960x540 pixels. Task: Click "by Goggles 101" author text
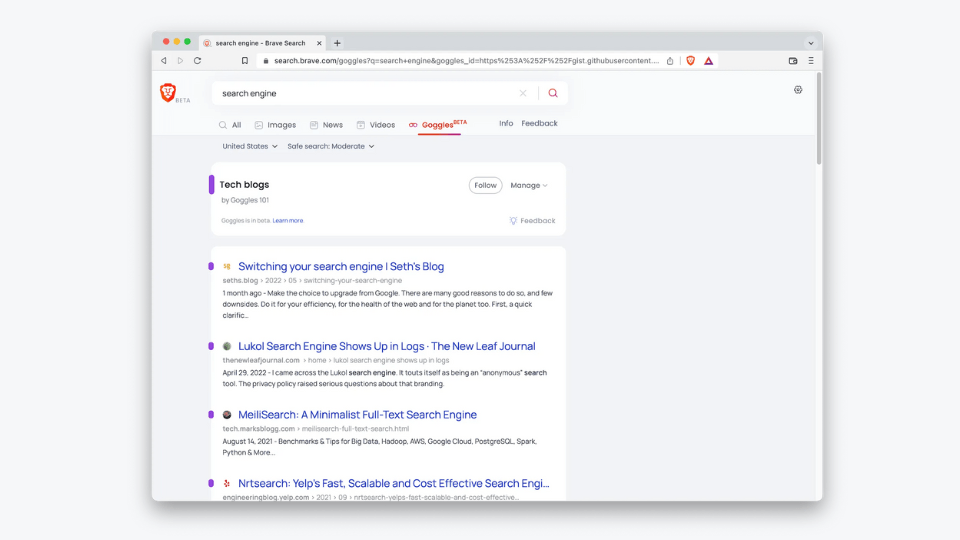point(245,200)
